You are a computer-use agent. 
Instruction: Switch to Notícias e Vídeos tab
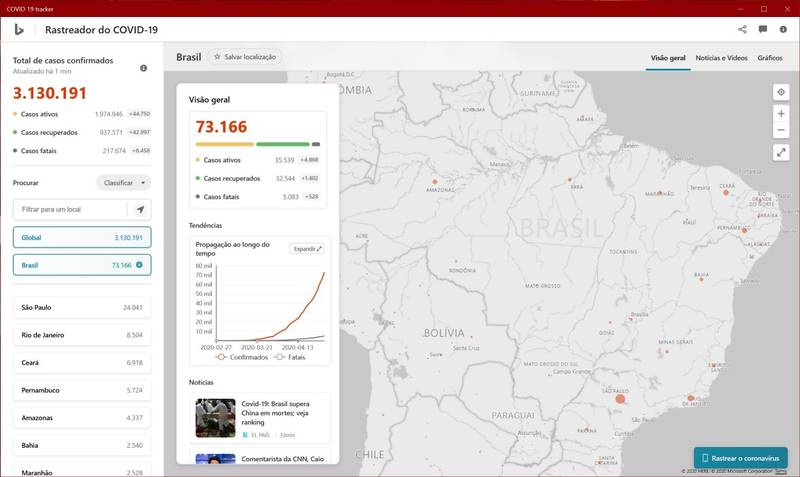(721, 58)
